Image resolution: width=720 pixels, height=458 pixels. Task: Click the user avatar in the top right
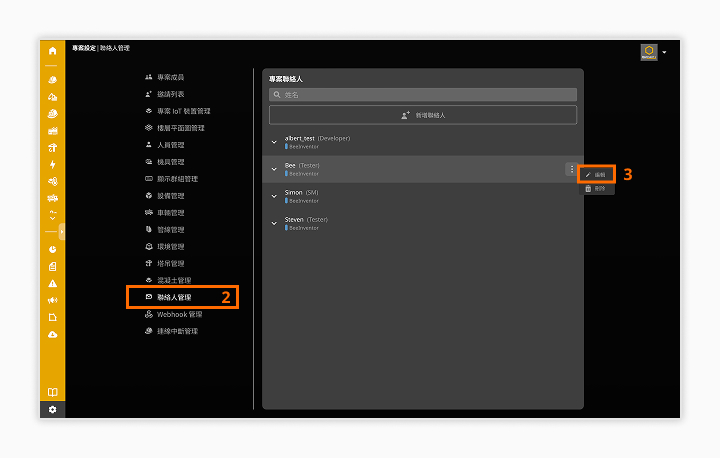649,52
